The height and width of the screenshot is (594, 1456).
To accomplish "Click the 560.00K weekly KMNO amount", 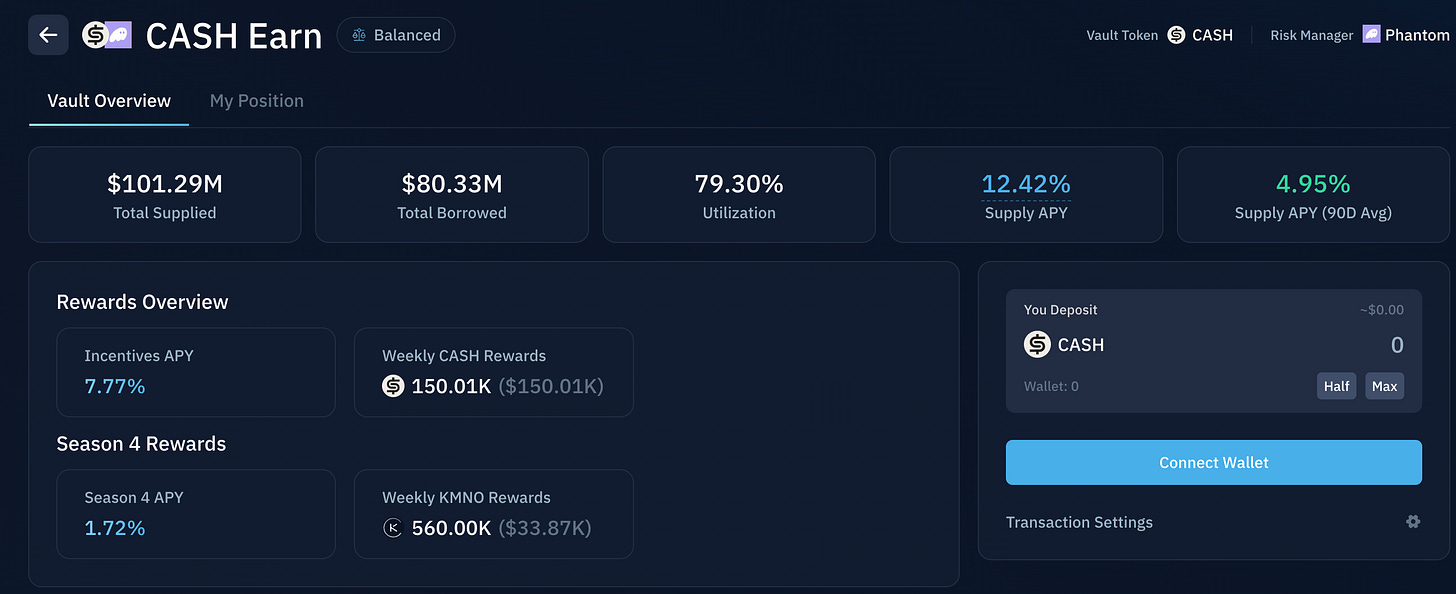I will click(x=451, y=528).
